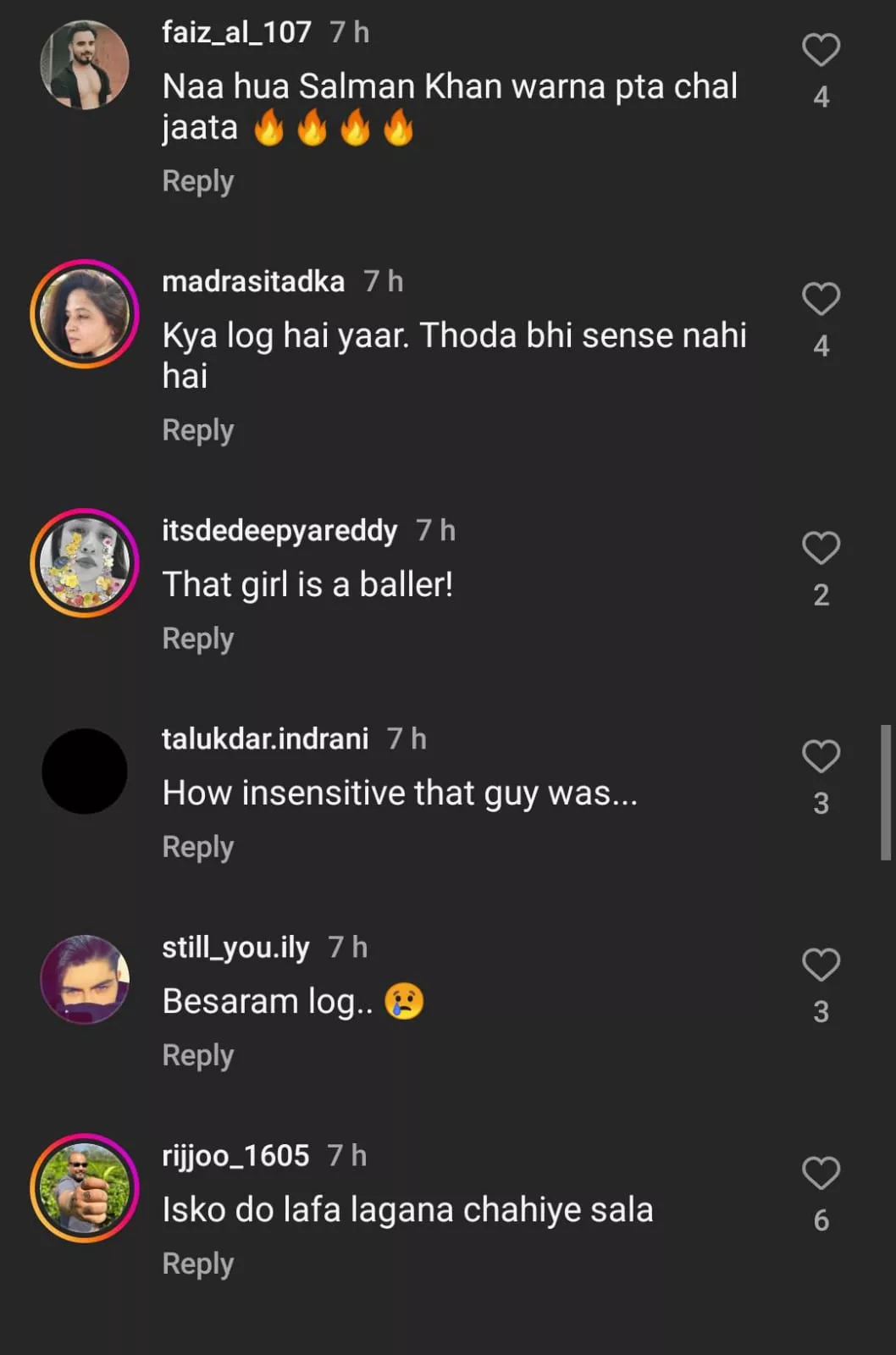Reply to madrasitadka's comment
The height and width of the screenshot is (1355, 896).
click(x=197, y=430)
